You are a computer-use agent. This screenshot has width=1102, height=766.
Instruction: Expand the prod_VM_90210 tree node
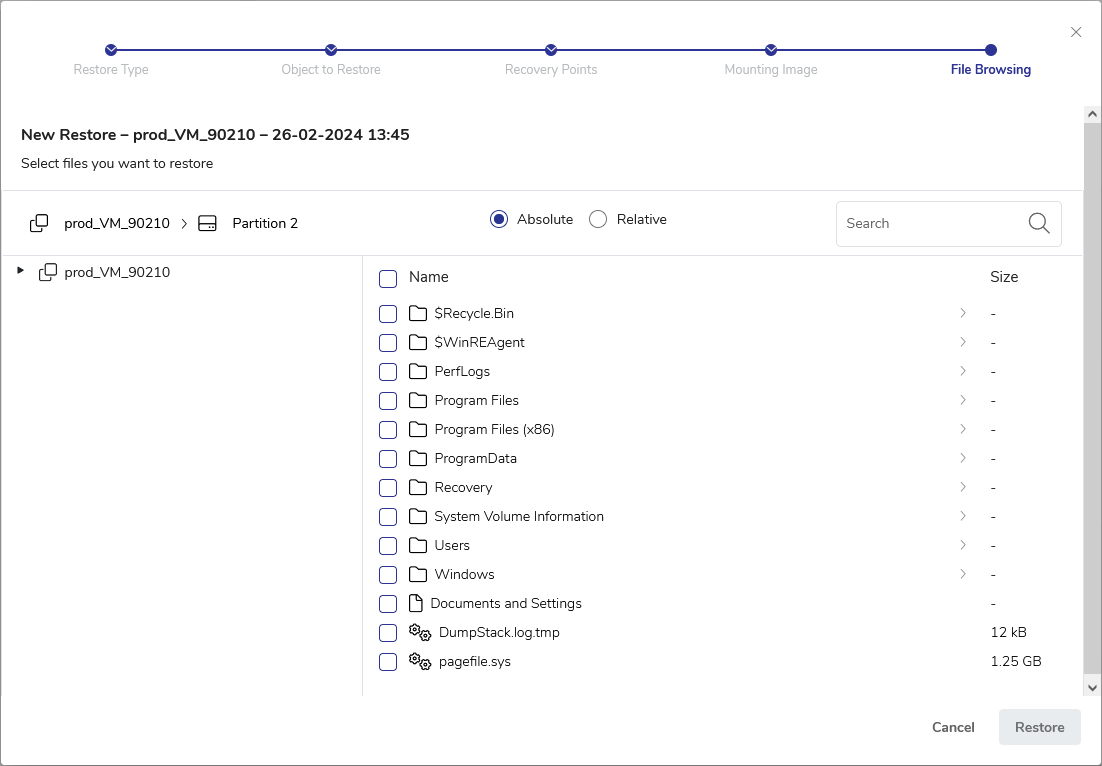click(x=21, y=271)
